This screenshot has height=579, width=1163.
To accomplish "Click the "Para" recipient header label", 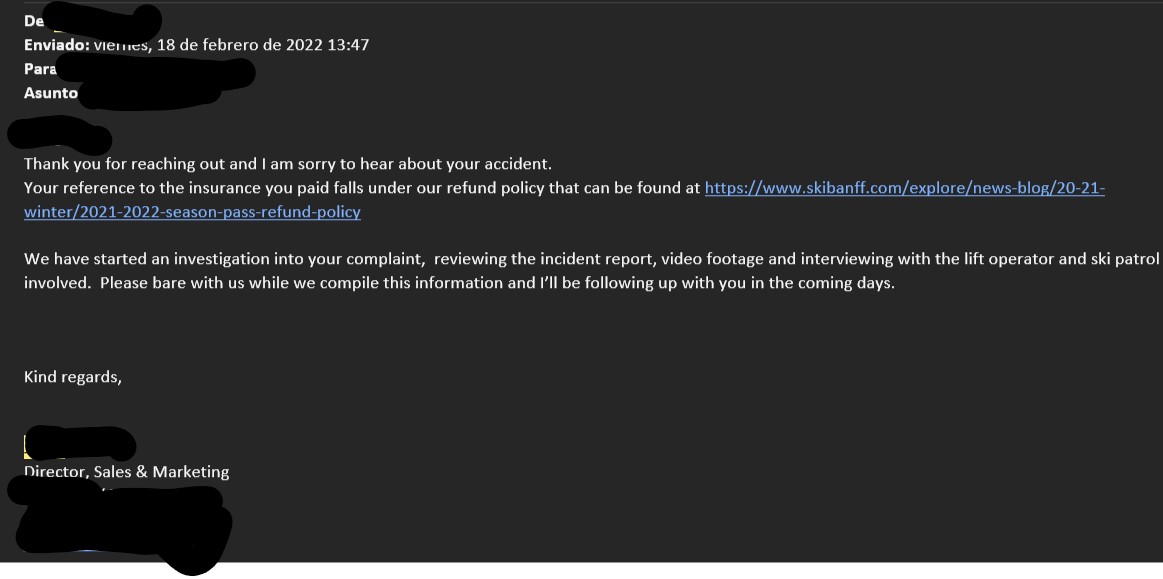I will tap(40, 69).
